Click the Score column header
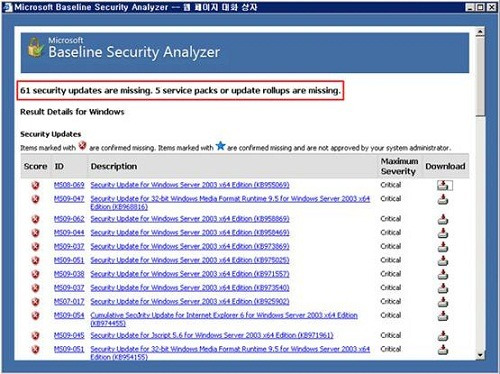Viewport: 500px width, 374px height. point(35,166)
